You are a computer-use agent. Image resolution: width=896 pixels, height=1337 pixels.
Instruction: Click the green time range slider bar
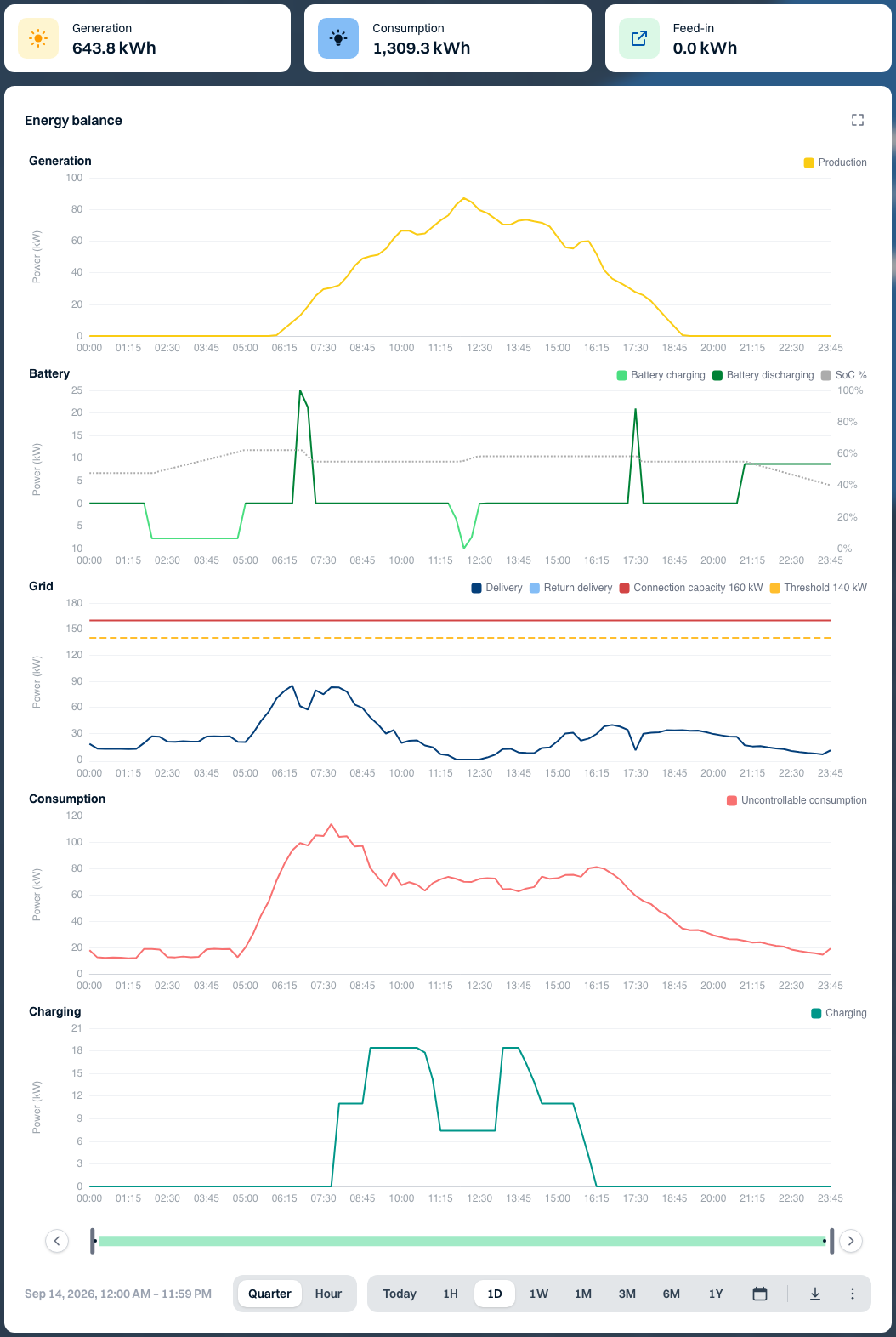click(462, 1241)
